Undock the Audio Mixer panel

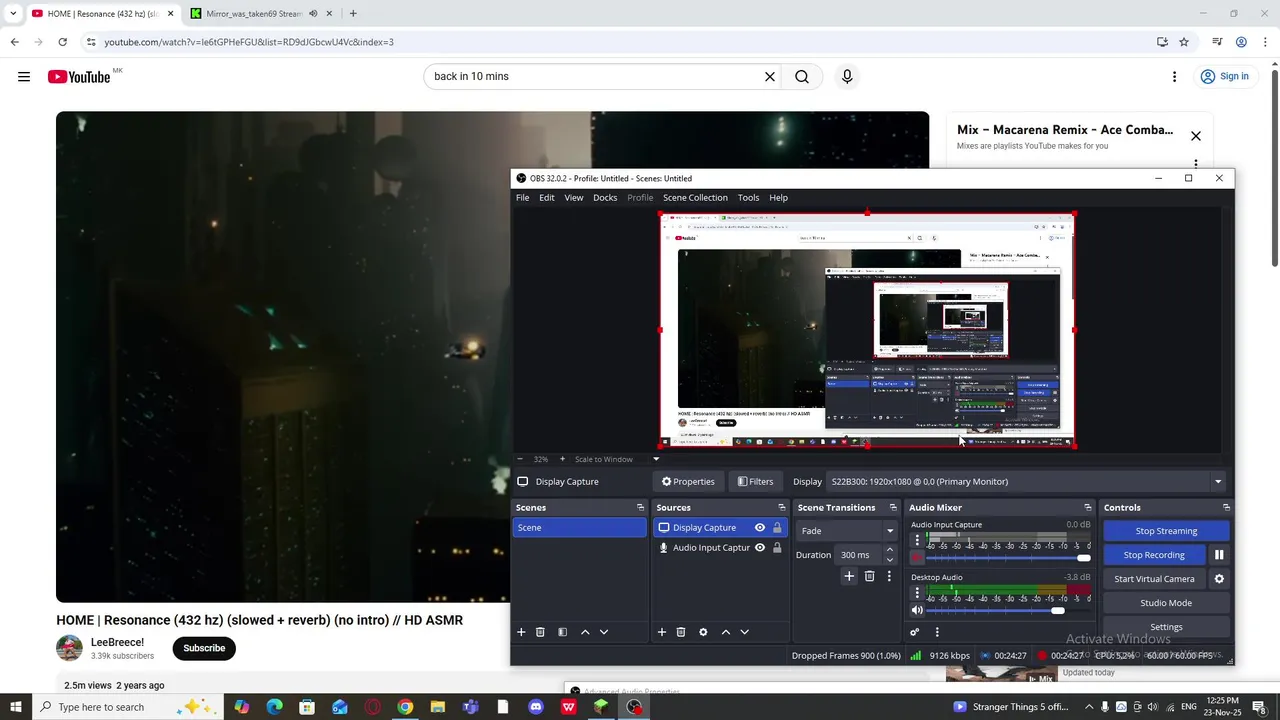[x=1088, y=508]
